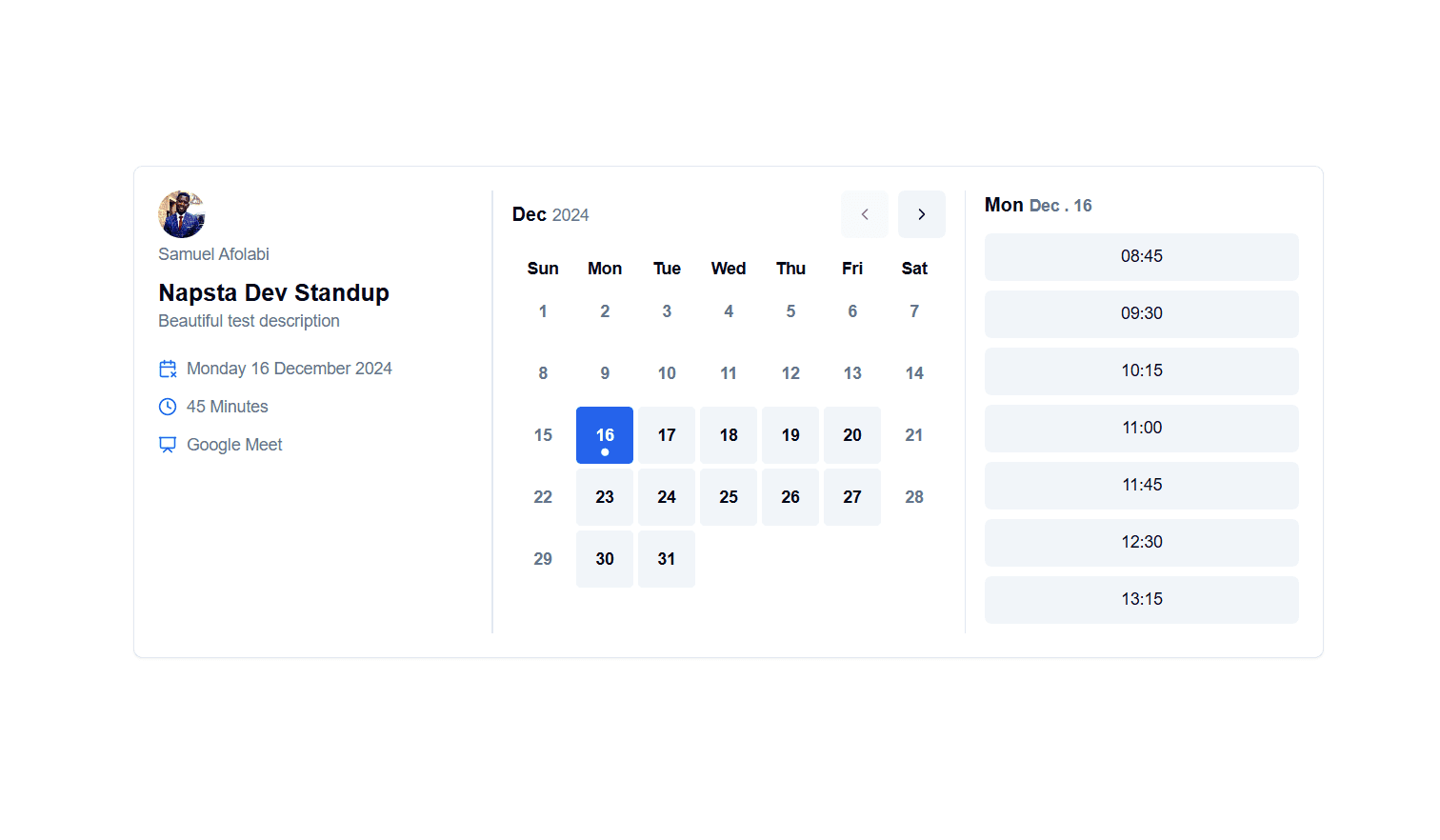
Task: Go to previous month with left chevron
Action: coord(865,214)
